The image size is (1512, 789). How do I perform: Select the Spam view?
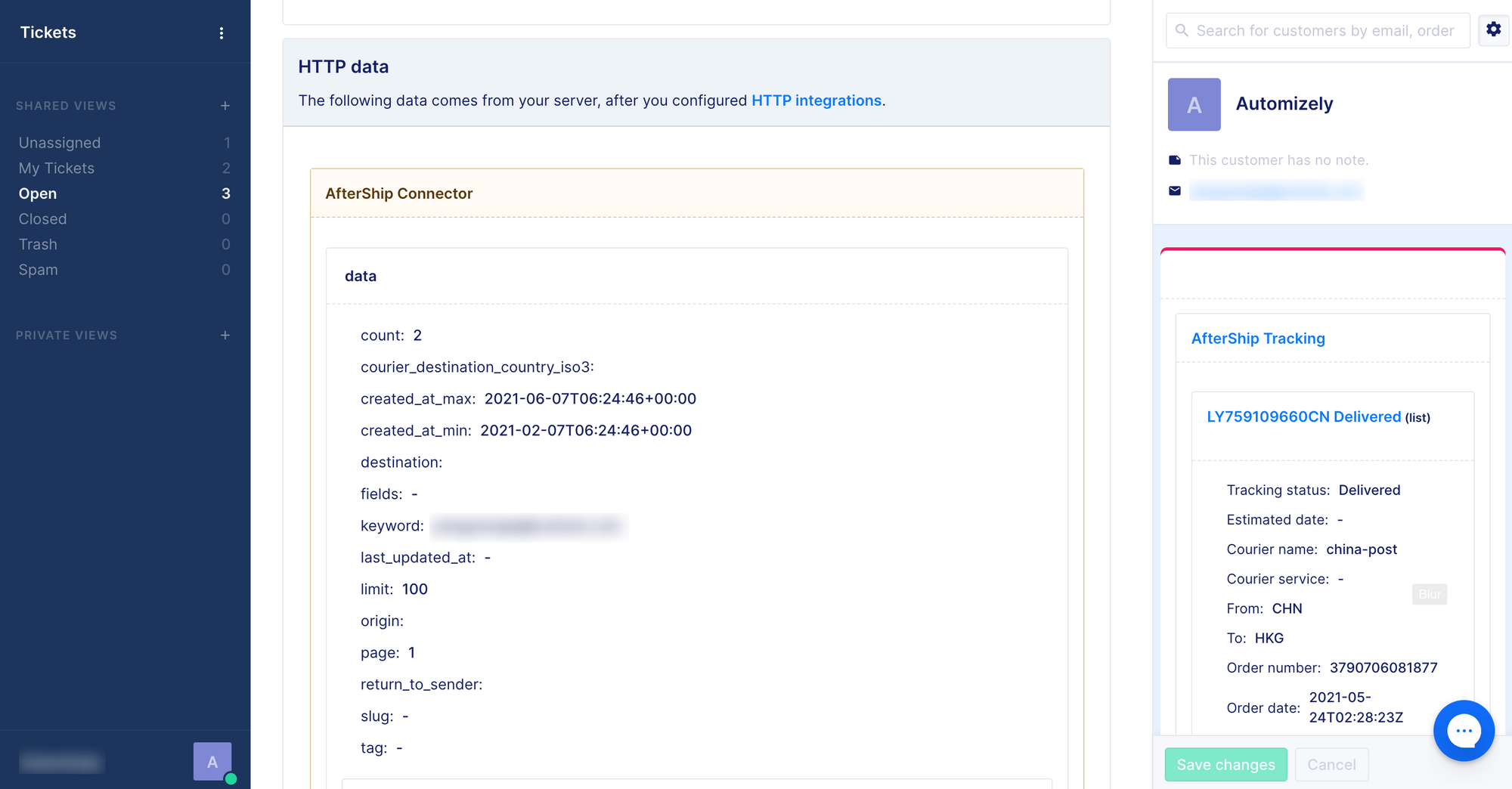click(125, 270)
